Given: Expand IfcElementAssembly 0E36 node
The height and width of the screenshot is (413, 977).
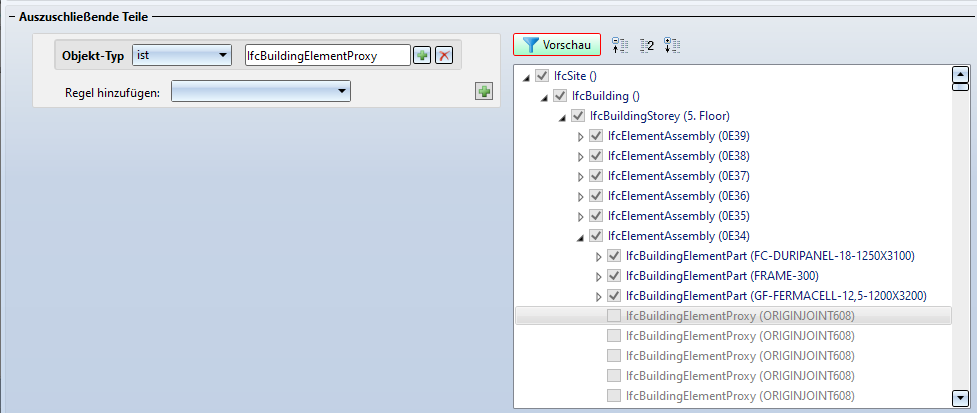Looking at the screenshot, I should coord(581,196).
